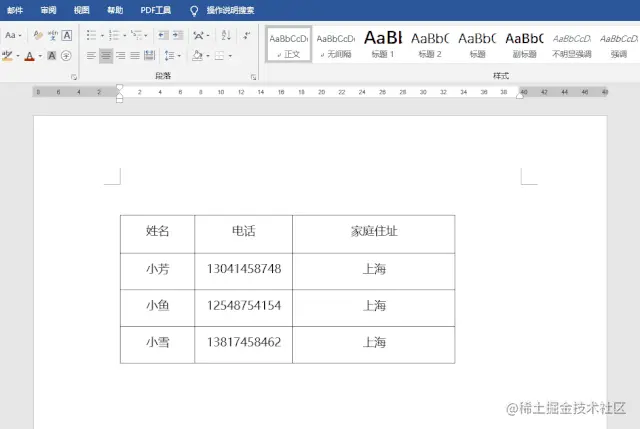Align text left
Viewport: 640px width, 429px height.
click(91, 56)
